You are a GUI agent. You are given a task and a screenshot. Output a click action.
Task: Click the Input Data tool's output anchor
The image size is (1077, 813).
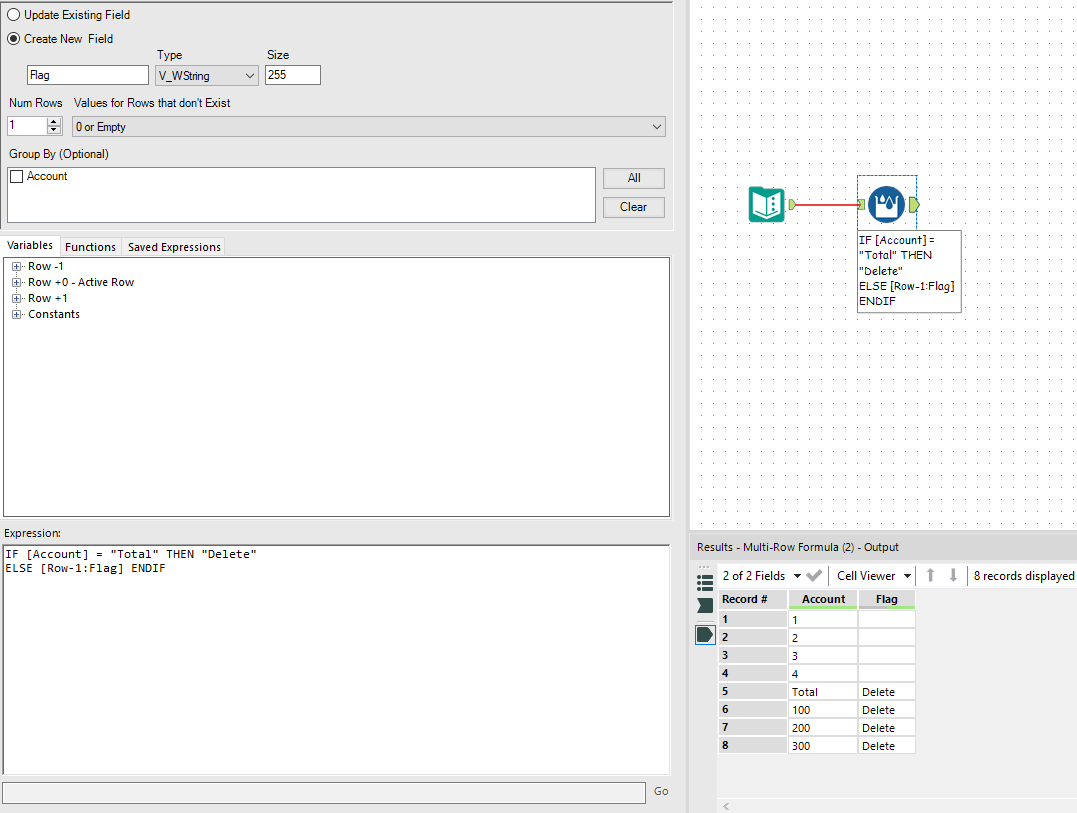pyautogui.click(x=792, y=204)
